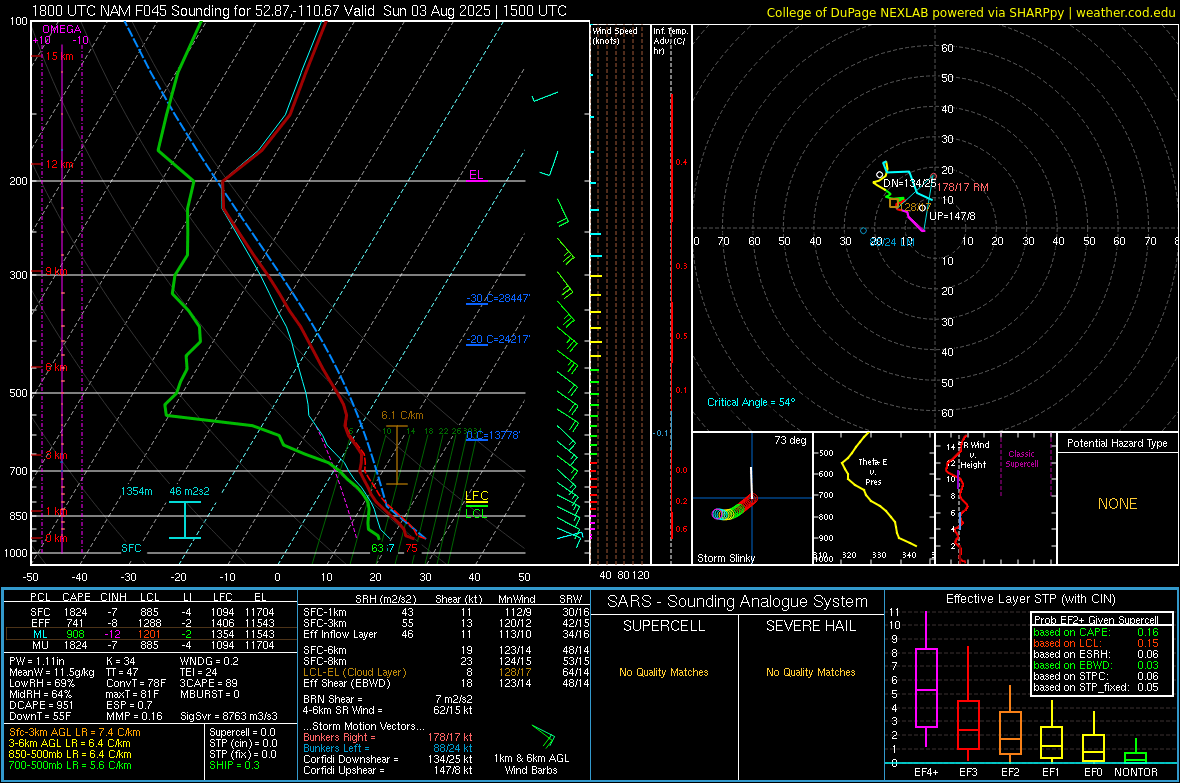This screenshot has width=1180, height=783.
Task: Click the Corfidi Downshear value line
Action: [x=388, y=759]
